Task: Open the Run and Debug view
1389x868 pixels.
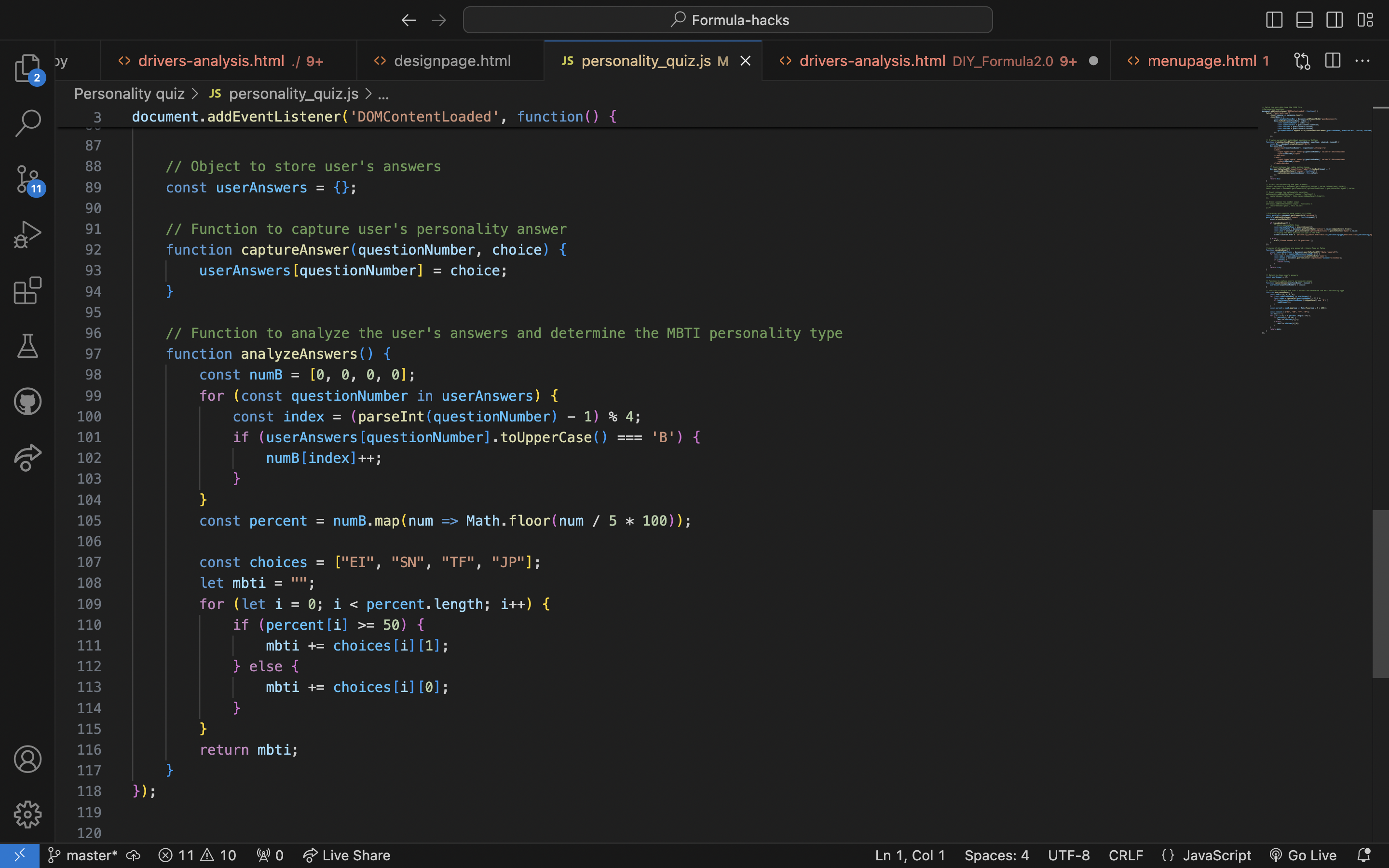Action: [x=27, y=234]
